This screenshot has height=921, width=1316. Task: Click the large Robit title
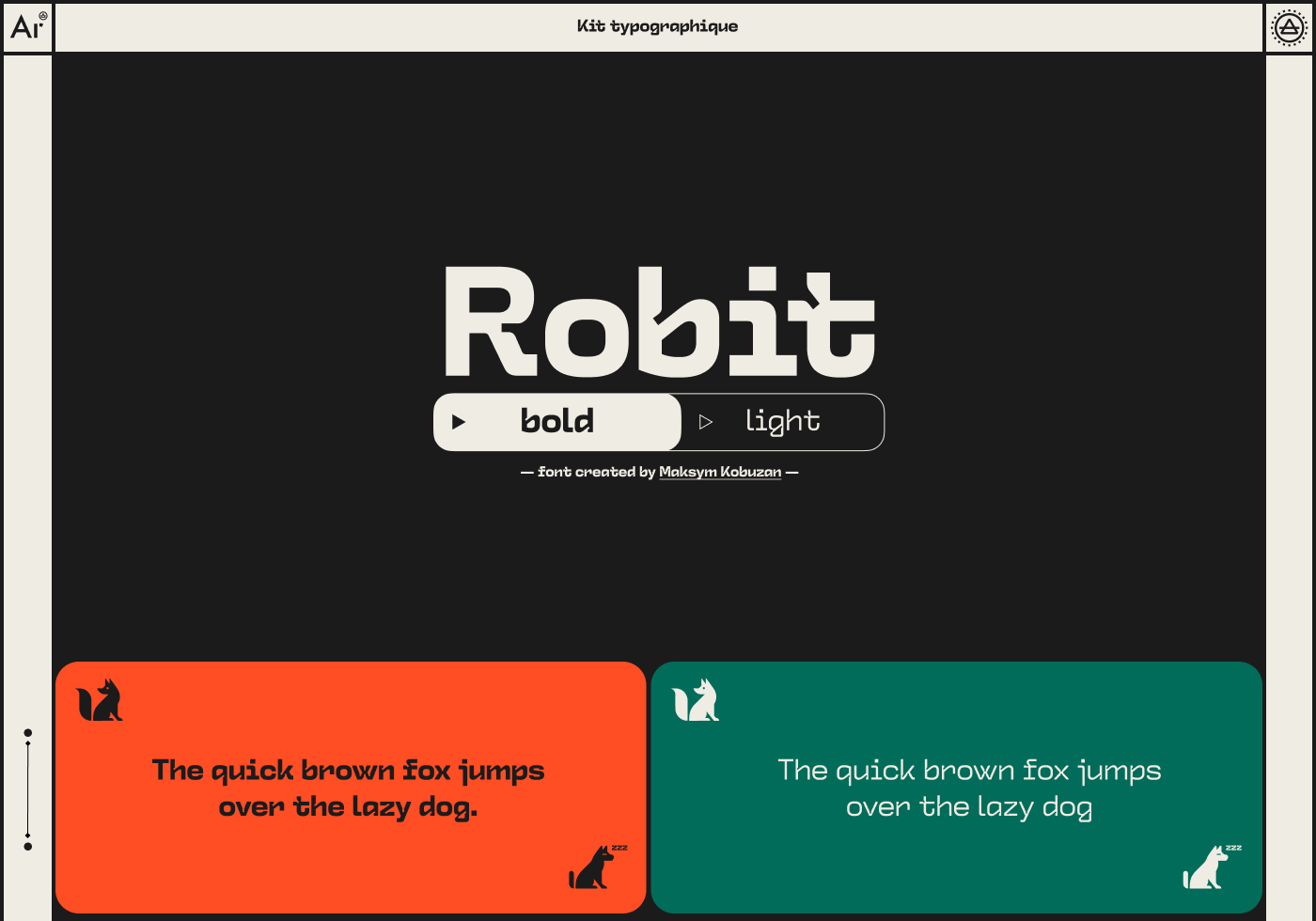(660, 322)
